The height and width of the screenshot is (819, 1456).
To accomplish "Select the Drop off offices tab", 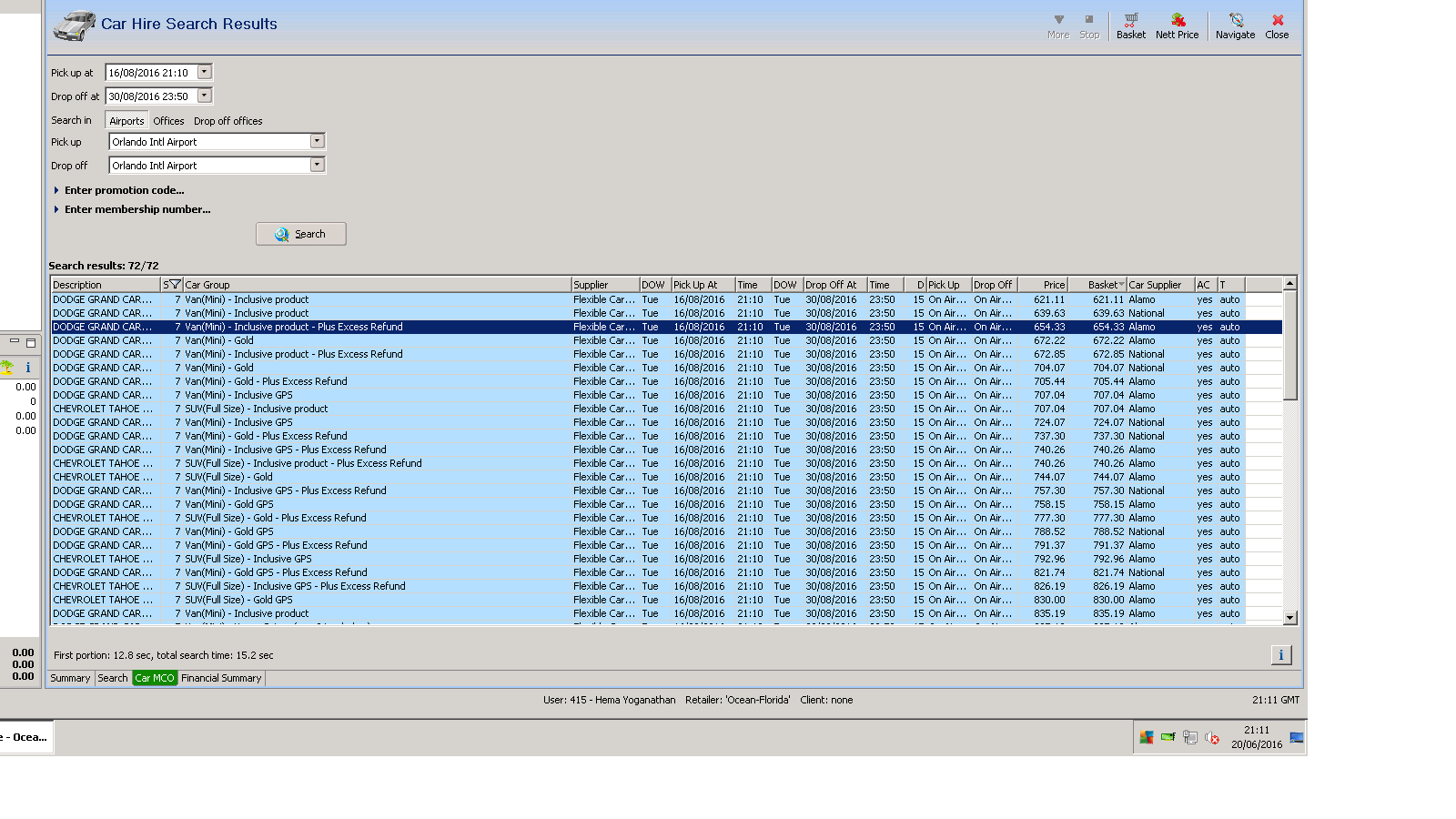I will [x=227, y=121].
